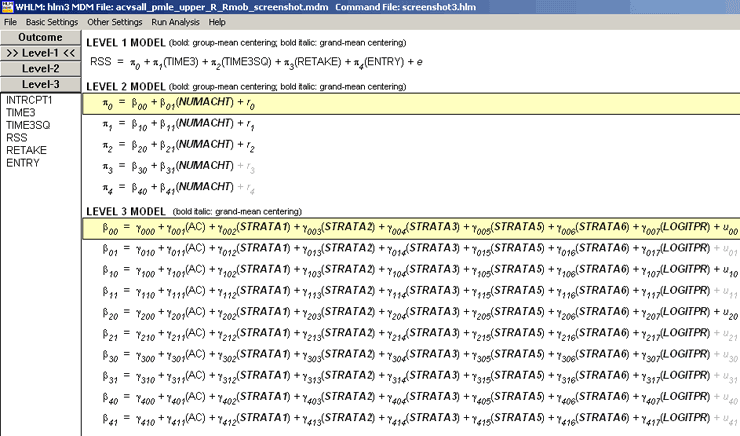This screenshot has height=436, width=740.
Task: Toggle the greyed u01 random effect
Action: click(730, 251)
